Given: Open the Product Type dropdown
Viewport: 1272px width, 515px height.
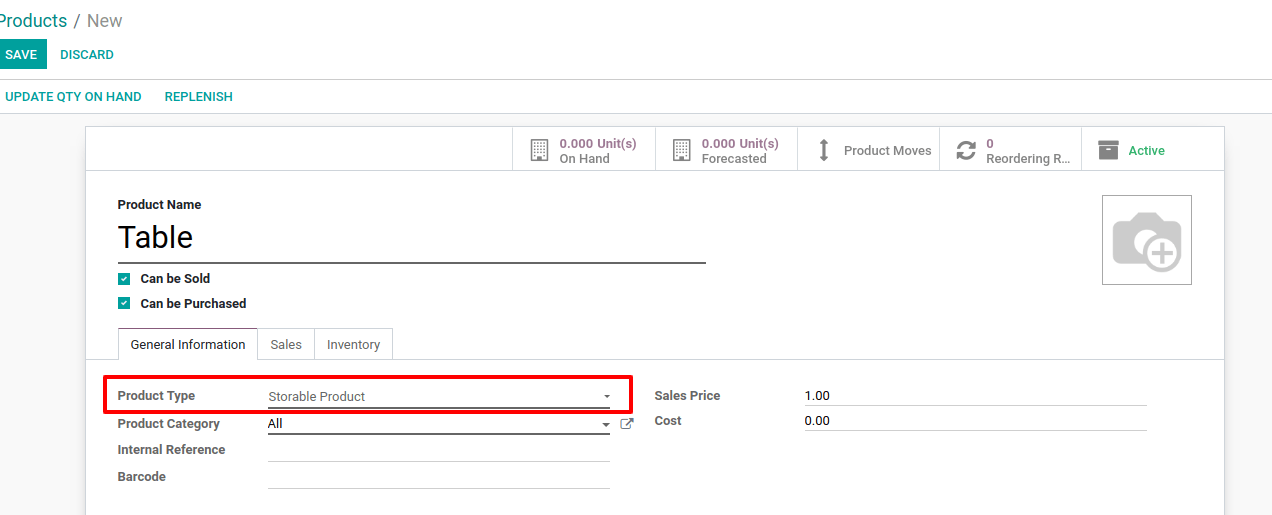Looking at the screenshot, I should 439,397.
